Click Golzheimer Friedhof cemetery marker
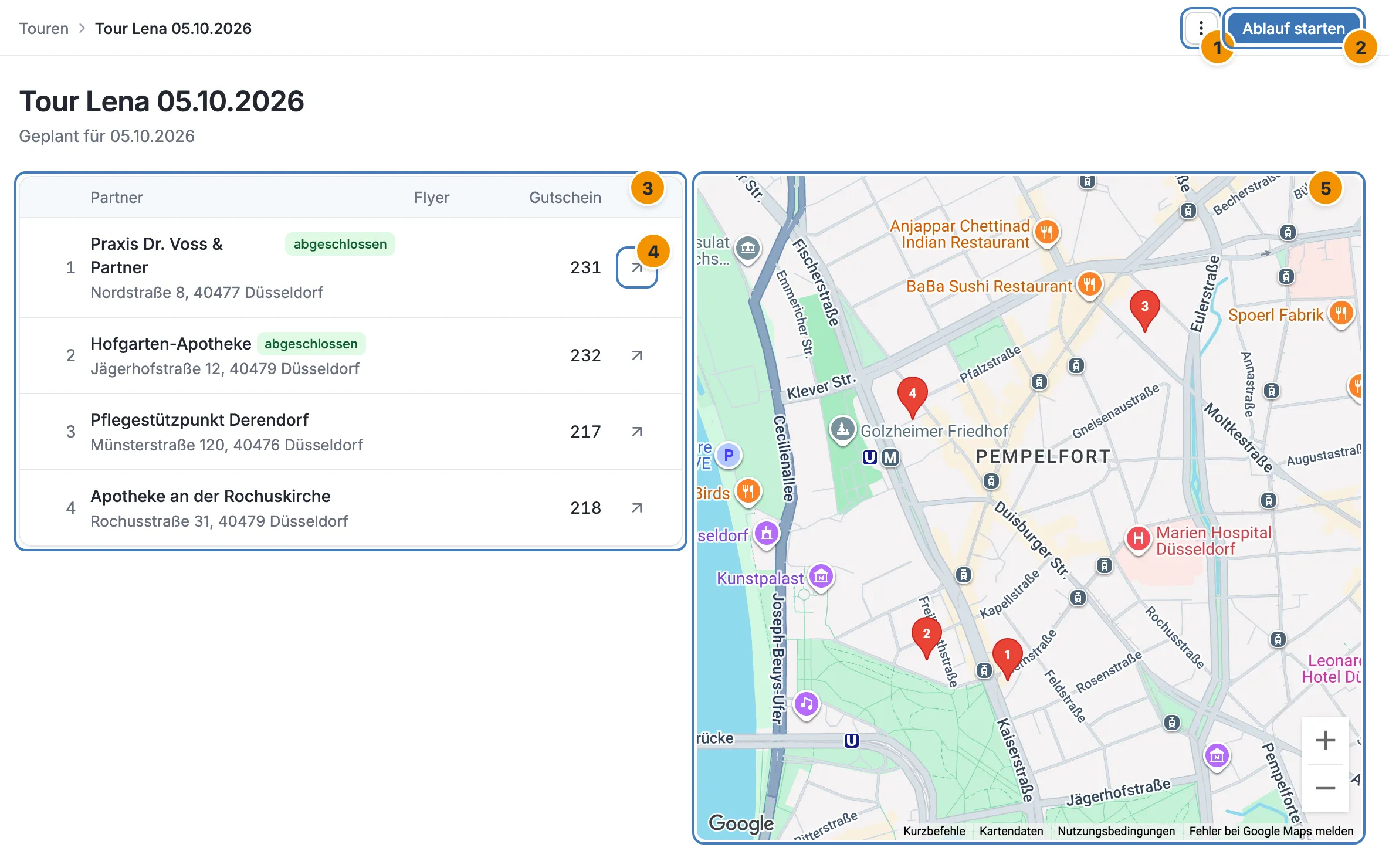The height and width of the screenshot is (868, 1389). 842,429
